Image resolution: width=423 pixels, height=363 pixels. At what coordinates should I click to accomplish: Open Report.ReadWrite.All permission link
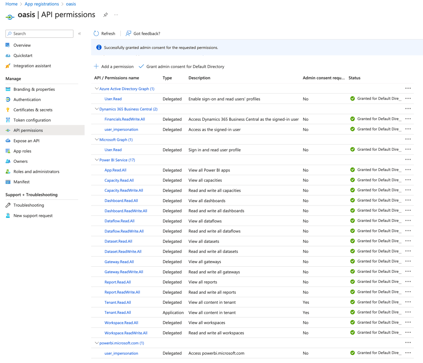(122, 292)
